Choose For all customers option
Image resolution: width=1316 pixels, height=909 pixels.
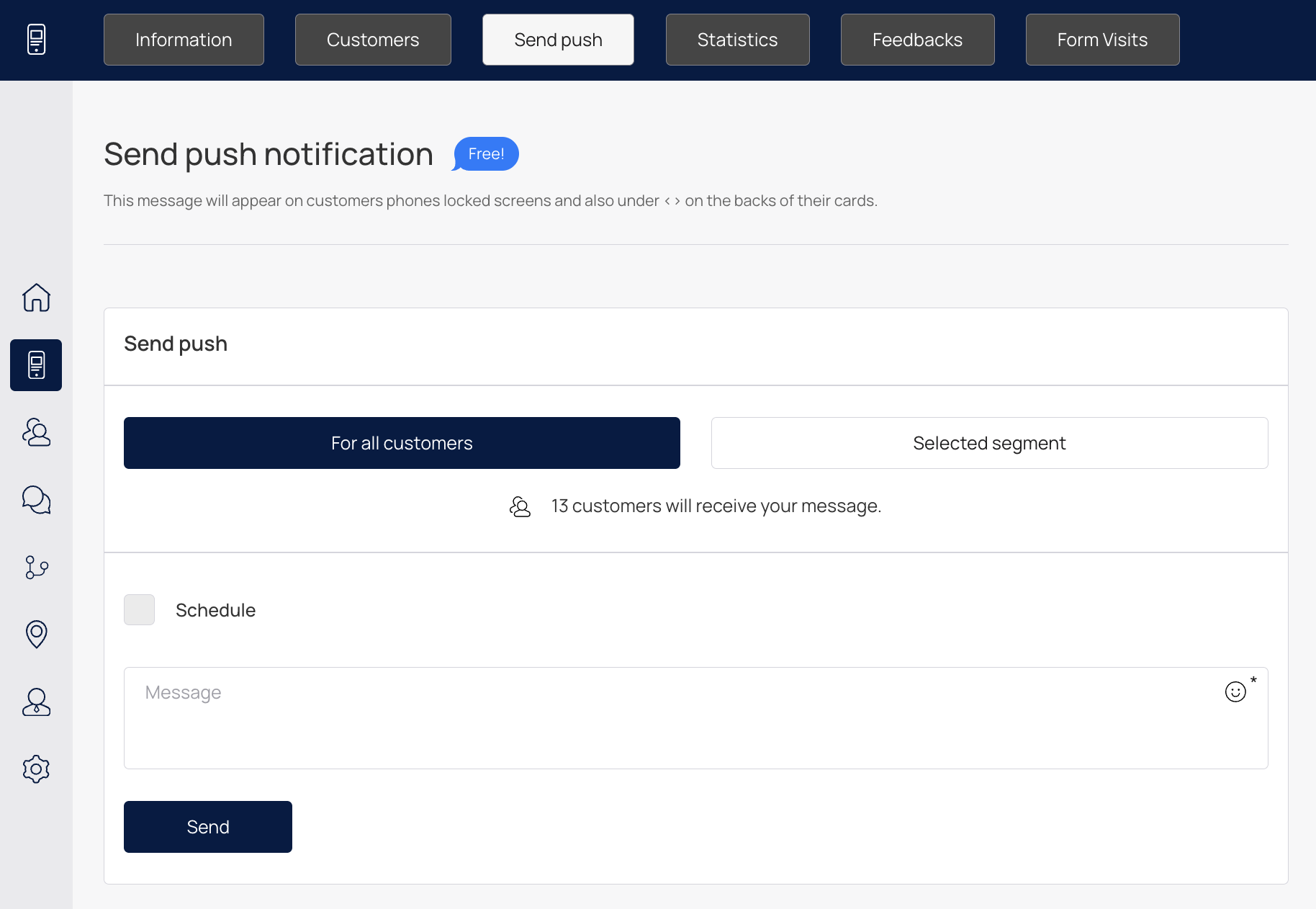tap(402, 443)
